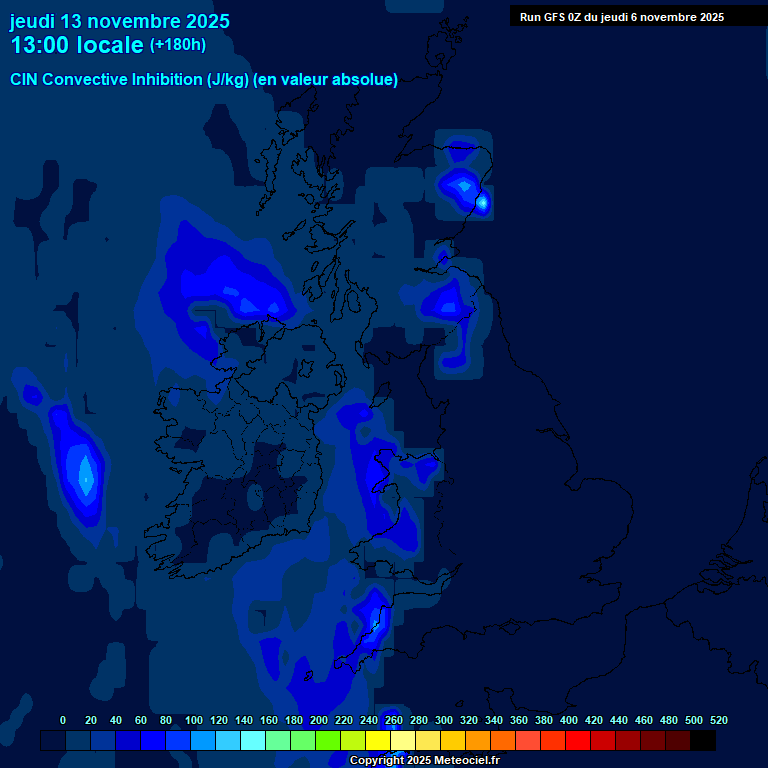Click the date 'jeudi 13 novembre 2025'

click(x=120, y=21)
